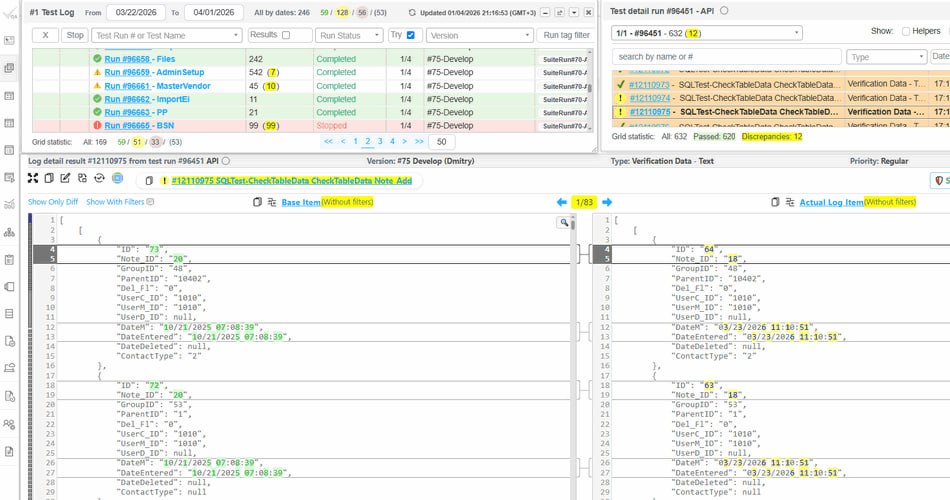Click the copy icon before Base Item link
This screenshot has height=500, width=950.
click(x=258, y=202)
